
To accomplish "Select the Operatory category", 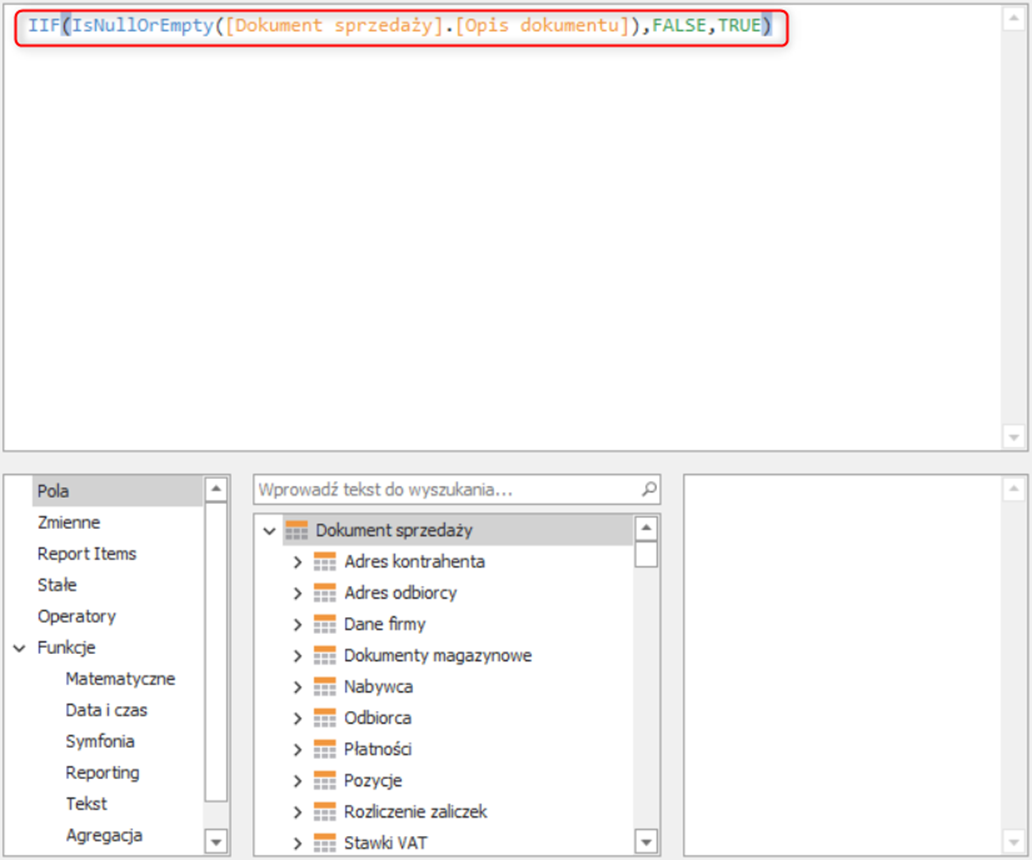I will [76, 616].
